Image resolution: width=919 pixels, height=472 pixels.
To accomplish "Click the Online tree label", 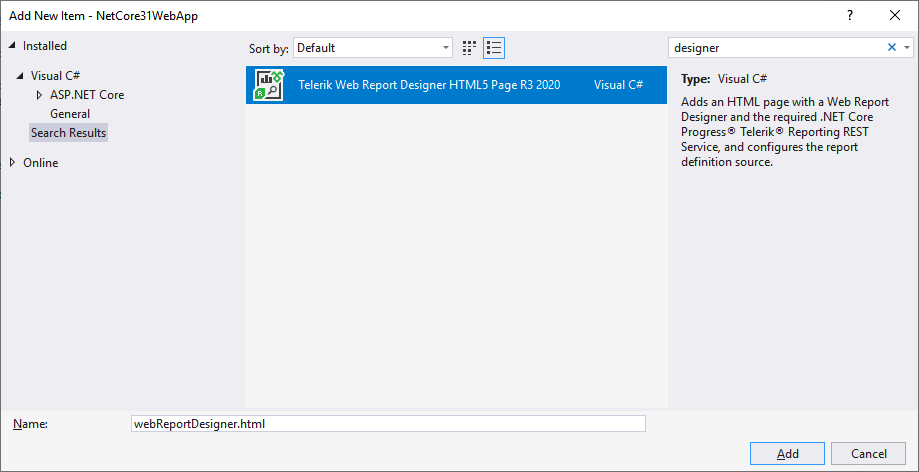I will coord(40,162).
